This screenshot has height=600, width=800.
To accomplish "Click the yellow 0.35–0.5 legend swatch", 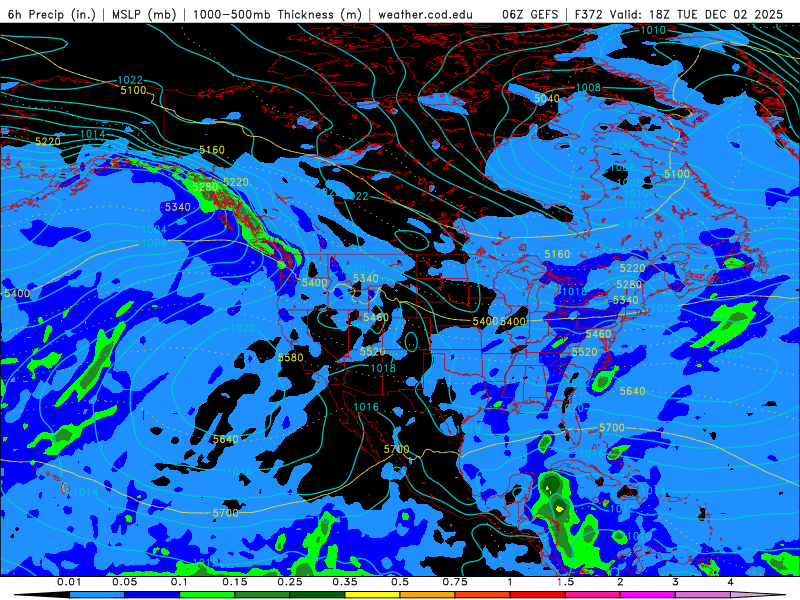I will [372, 595].
